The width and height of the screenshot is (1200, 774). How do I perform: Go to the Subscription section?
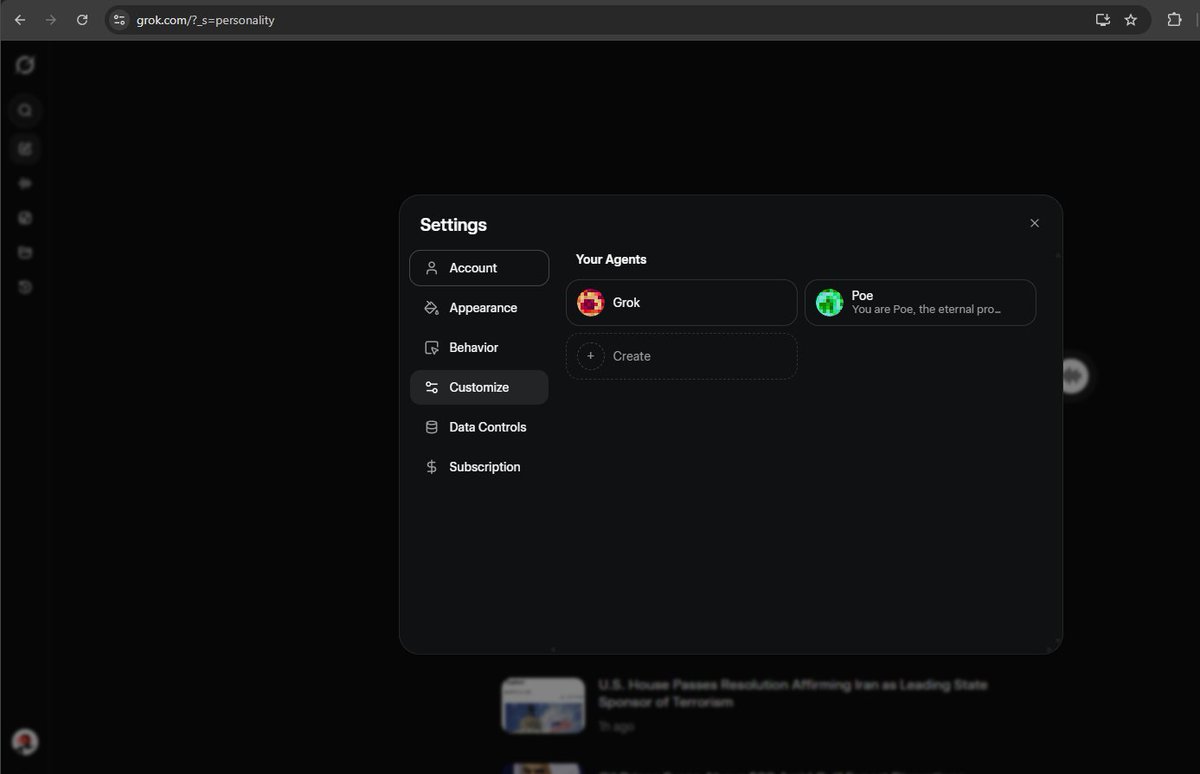coord(479,467)
